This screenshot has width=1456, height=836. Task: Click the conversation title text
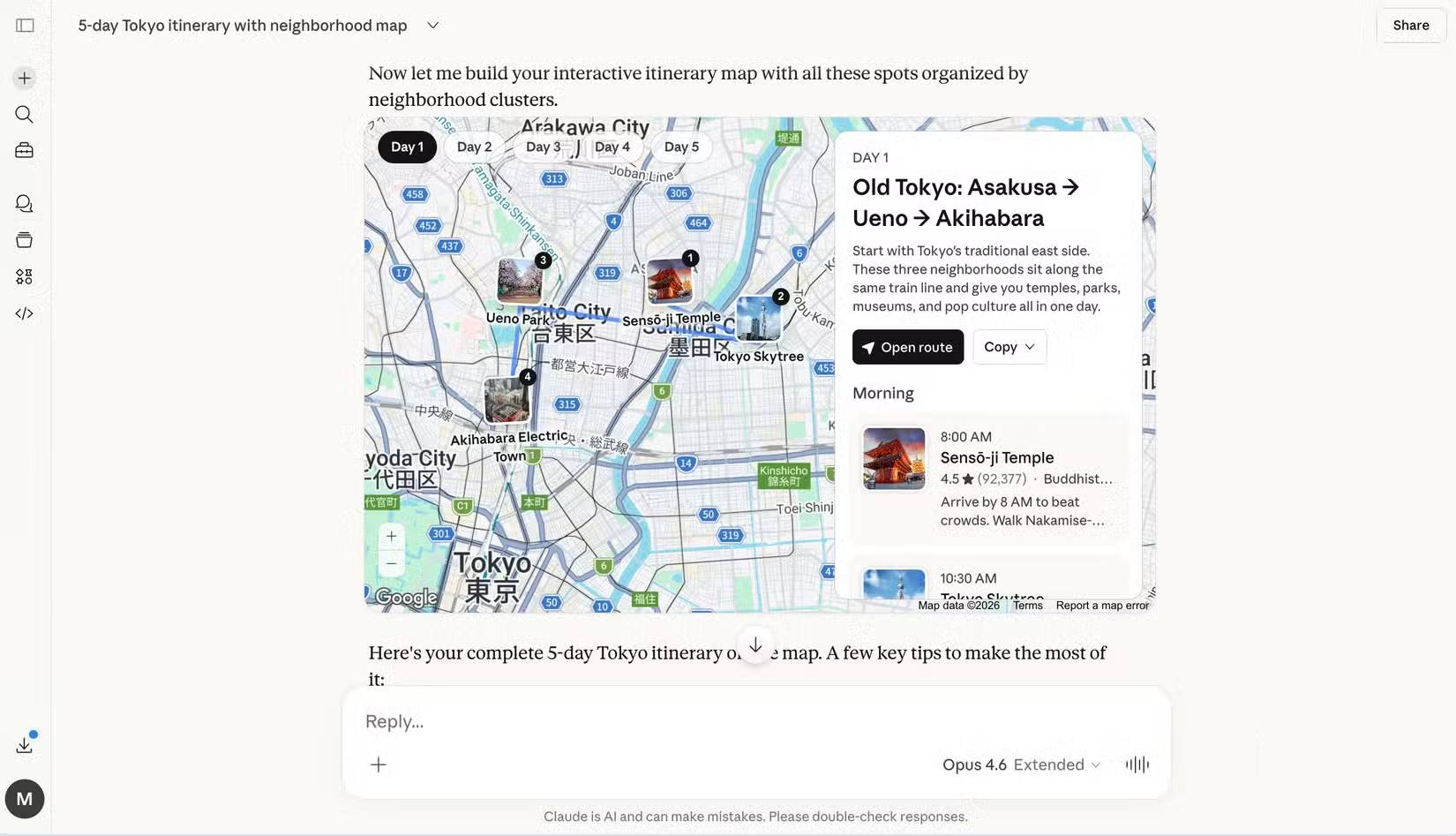[243, 26]
